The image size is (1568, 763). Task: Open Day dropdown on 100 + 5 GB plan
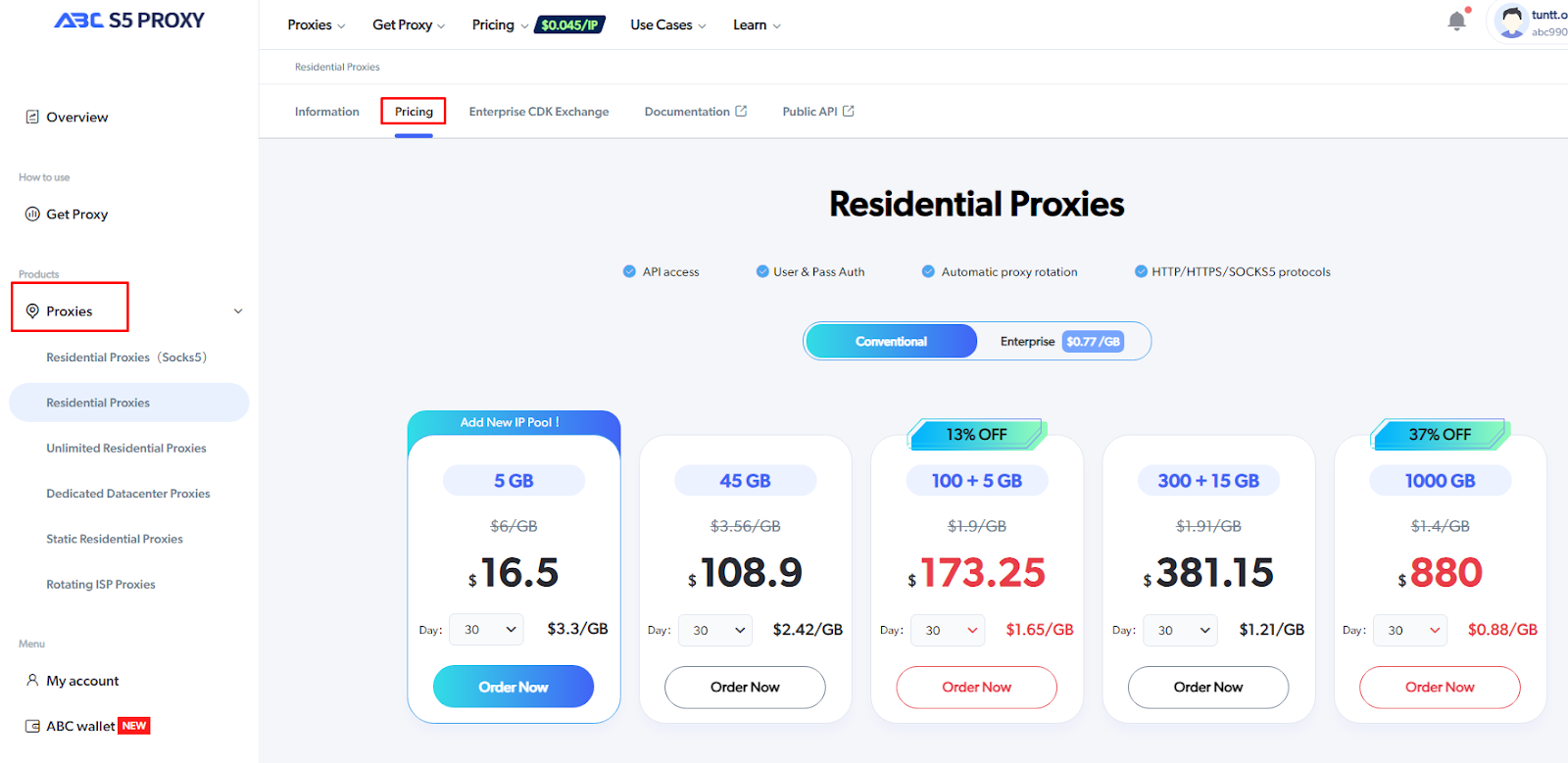click(948, 630)
